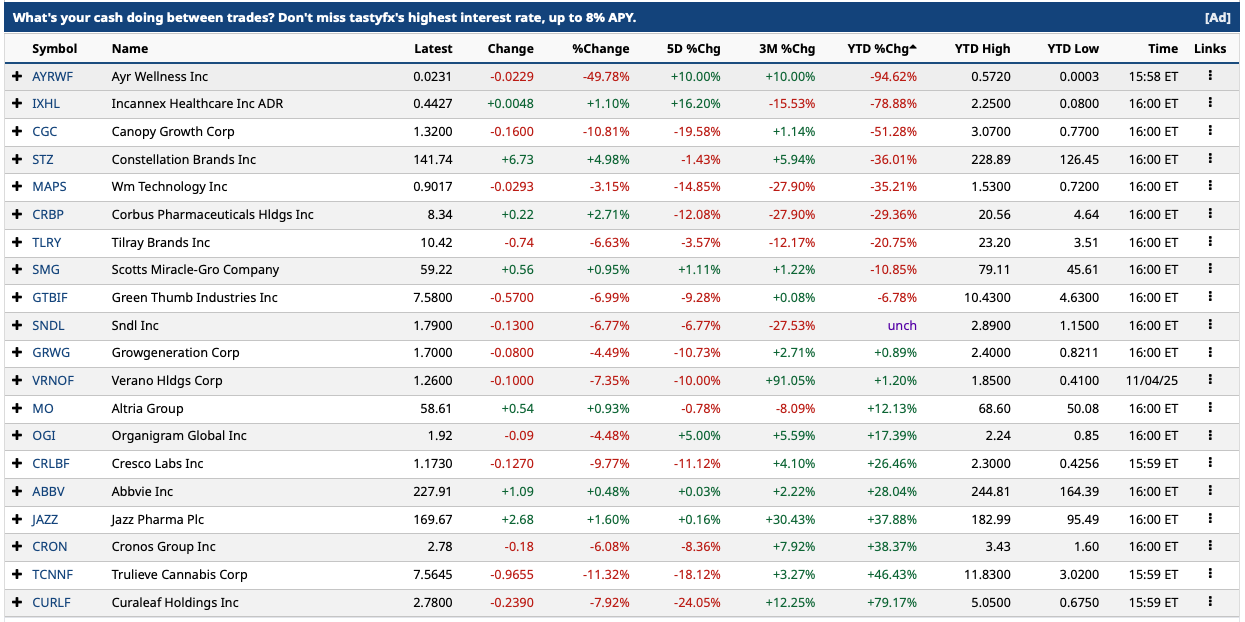
Task: Click the Altria Group company name
Action: coord(148,408)
